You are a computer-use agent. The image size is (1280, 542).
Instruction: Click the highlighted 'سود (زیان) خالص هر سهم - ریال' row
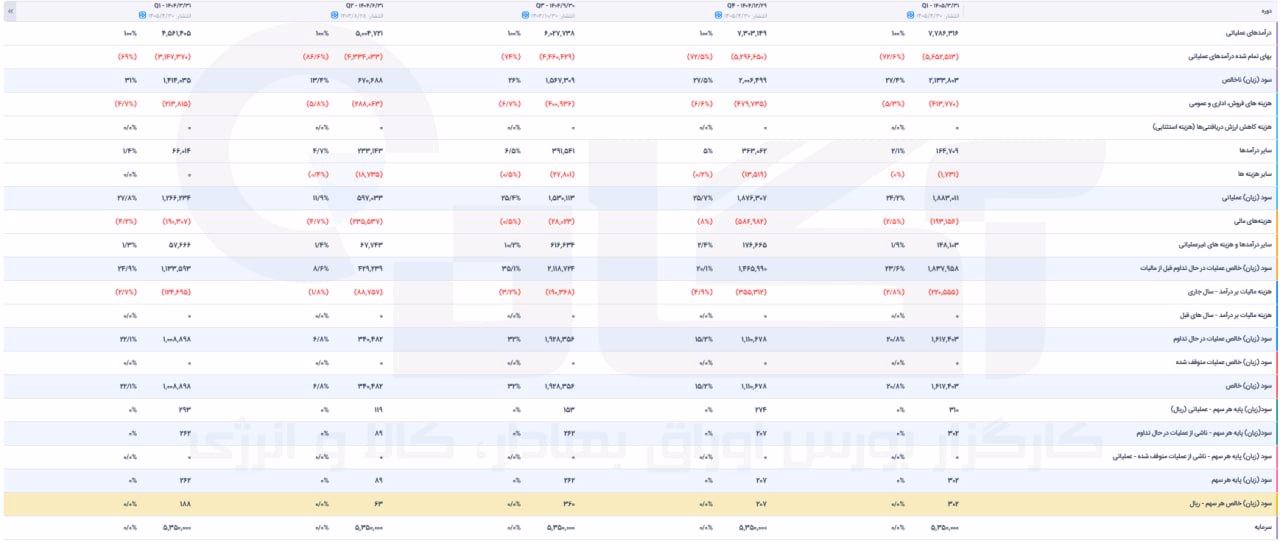point(640,505)
